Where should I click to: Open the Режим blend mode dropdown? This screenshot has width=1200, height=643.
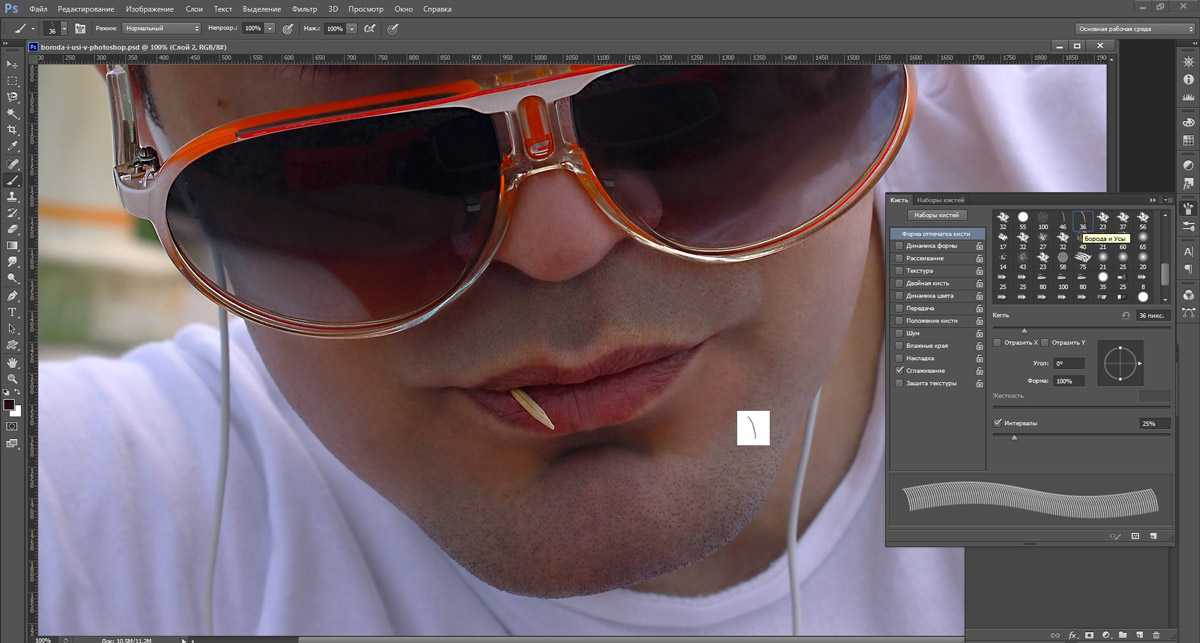point(161,29)
